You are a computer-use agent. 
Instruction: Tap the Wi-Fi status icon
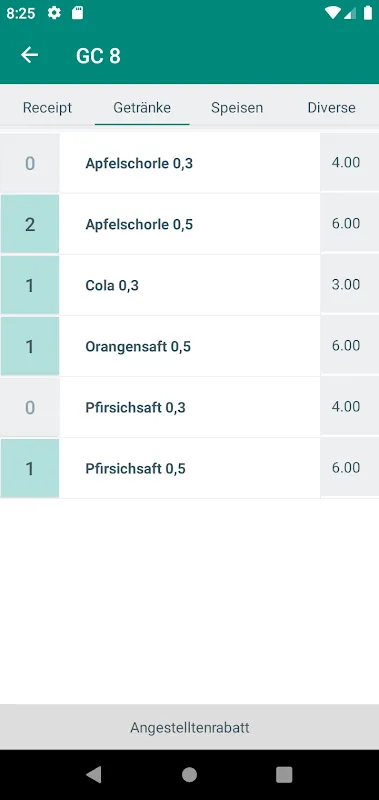333,13
